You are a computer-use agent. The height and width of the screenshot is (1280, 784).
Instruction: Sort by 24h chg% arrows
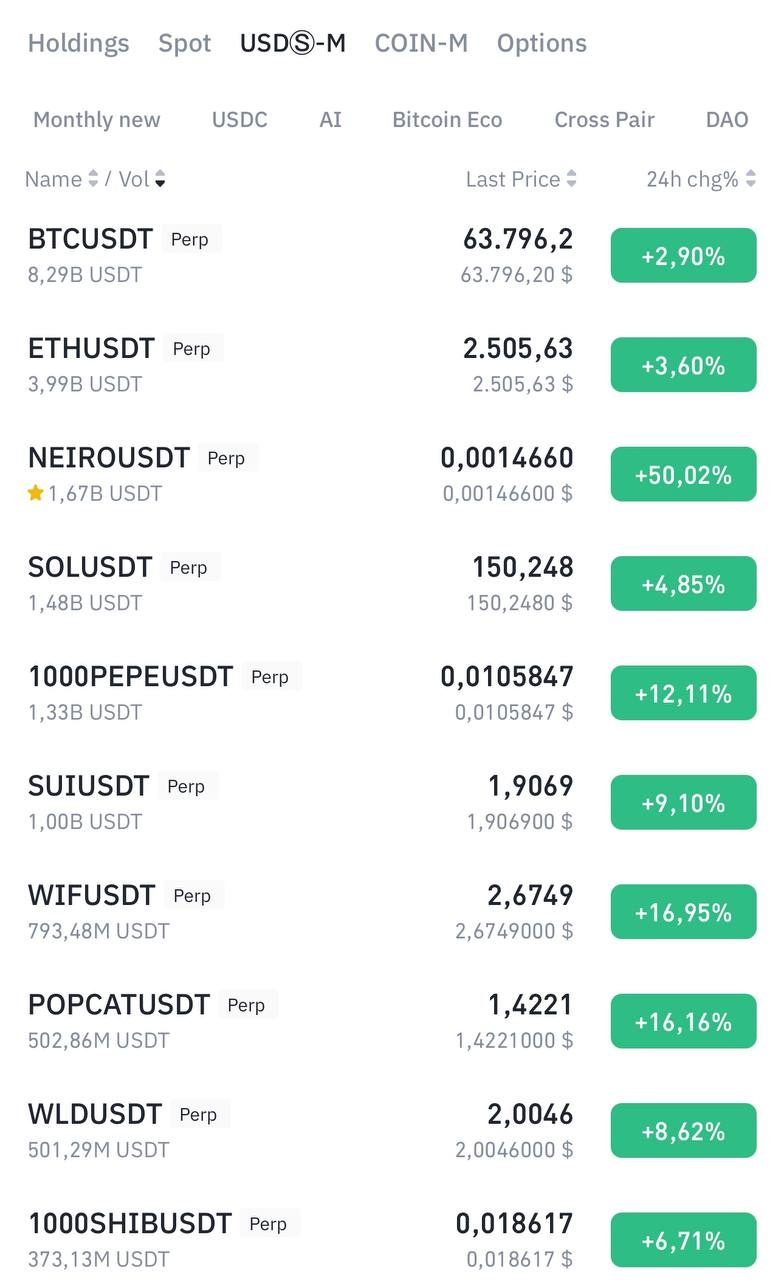(751, 179)
